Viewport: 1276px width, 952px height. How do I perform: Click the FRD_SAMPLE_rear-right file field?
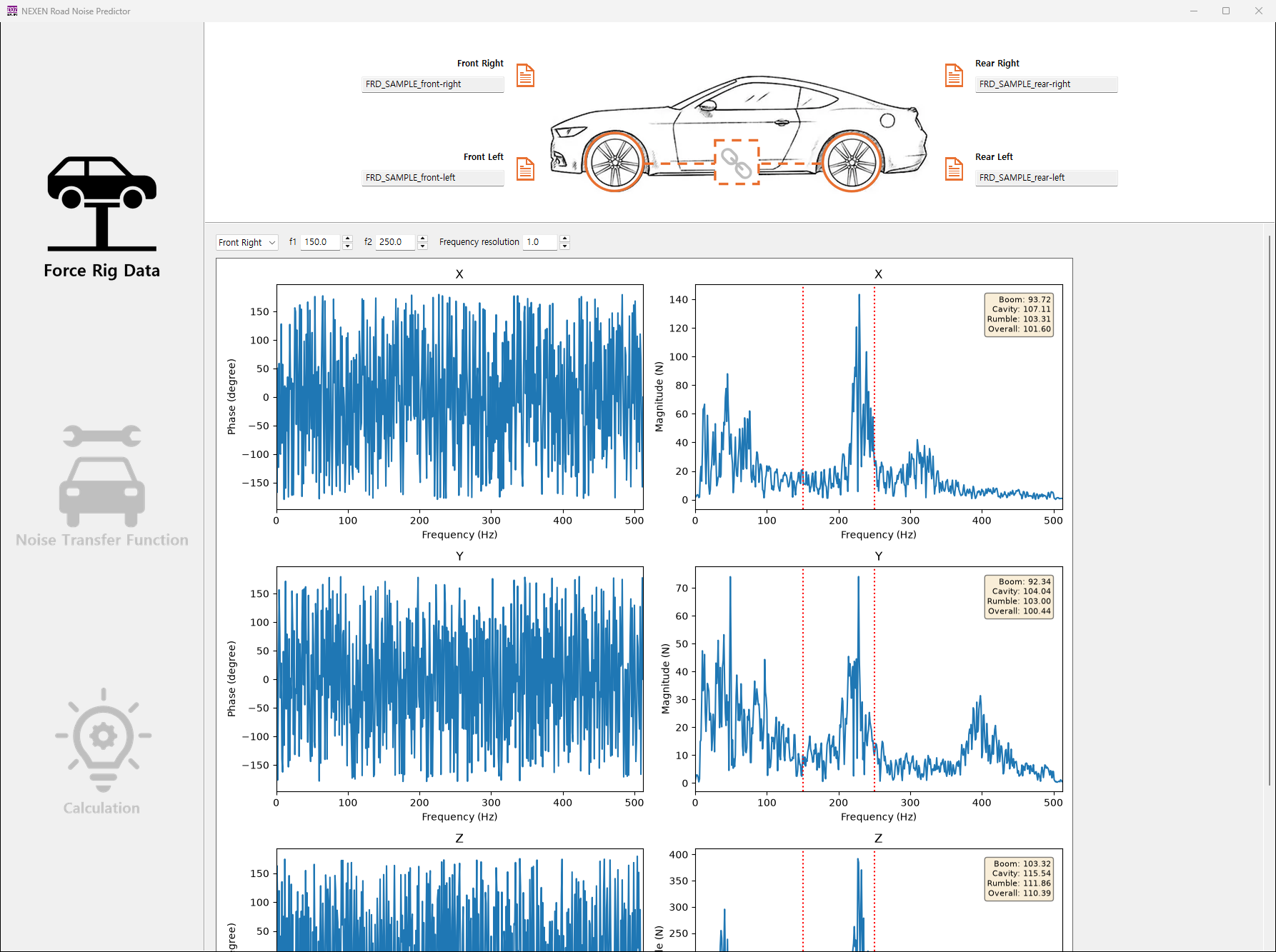[x=1047, y=84]
